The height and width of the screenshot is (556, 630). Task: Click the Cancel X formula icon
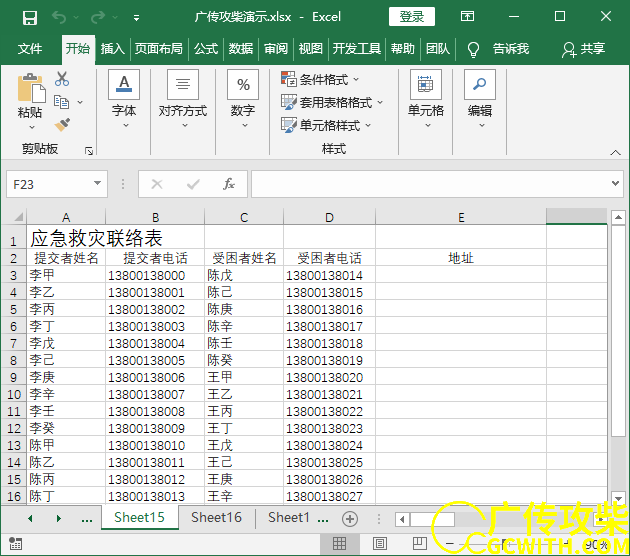(x=157, y=184)
